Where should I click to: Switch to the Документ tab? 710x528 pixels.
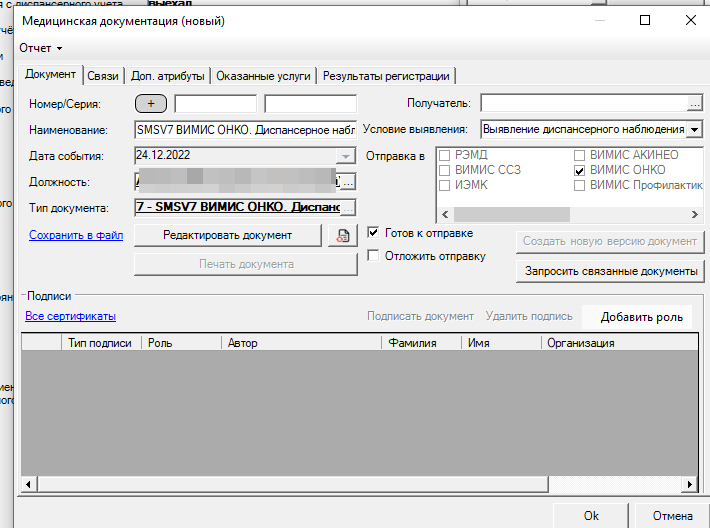point(50,74)
